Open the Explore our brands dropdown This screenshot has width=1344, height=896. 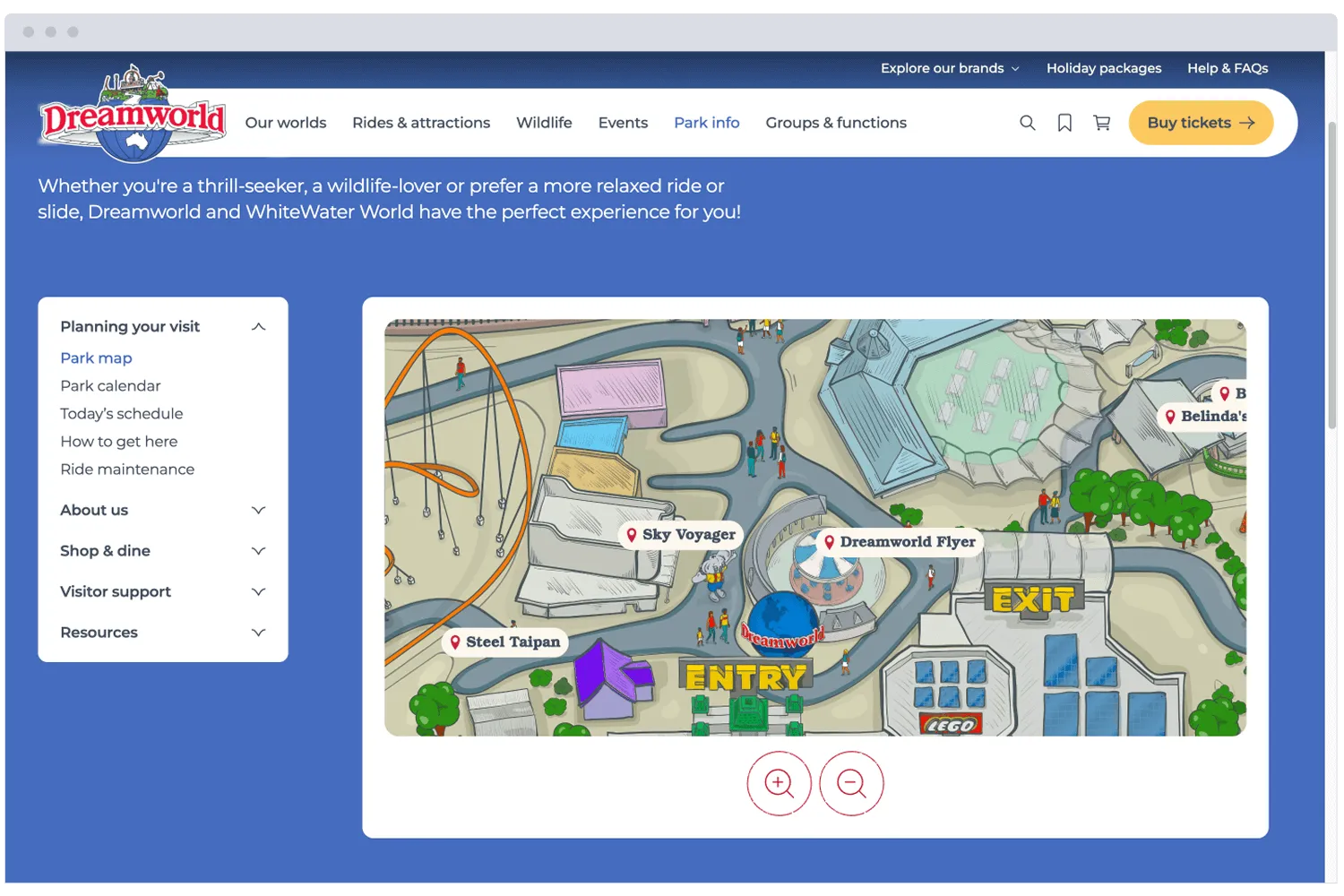click(x=950, y=68)
